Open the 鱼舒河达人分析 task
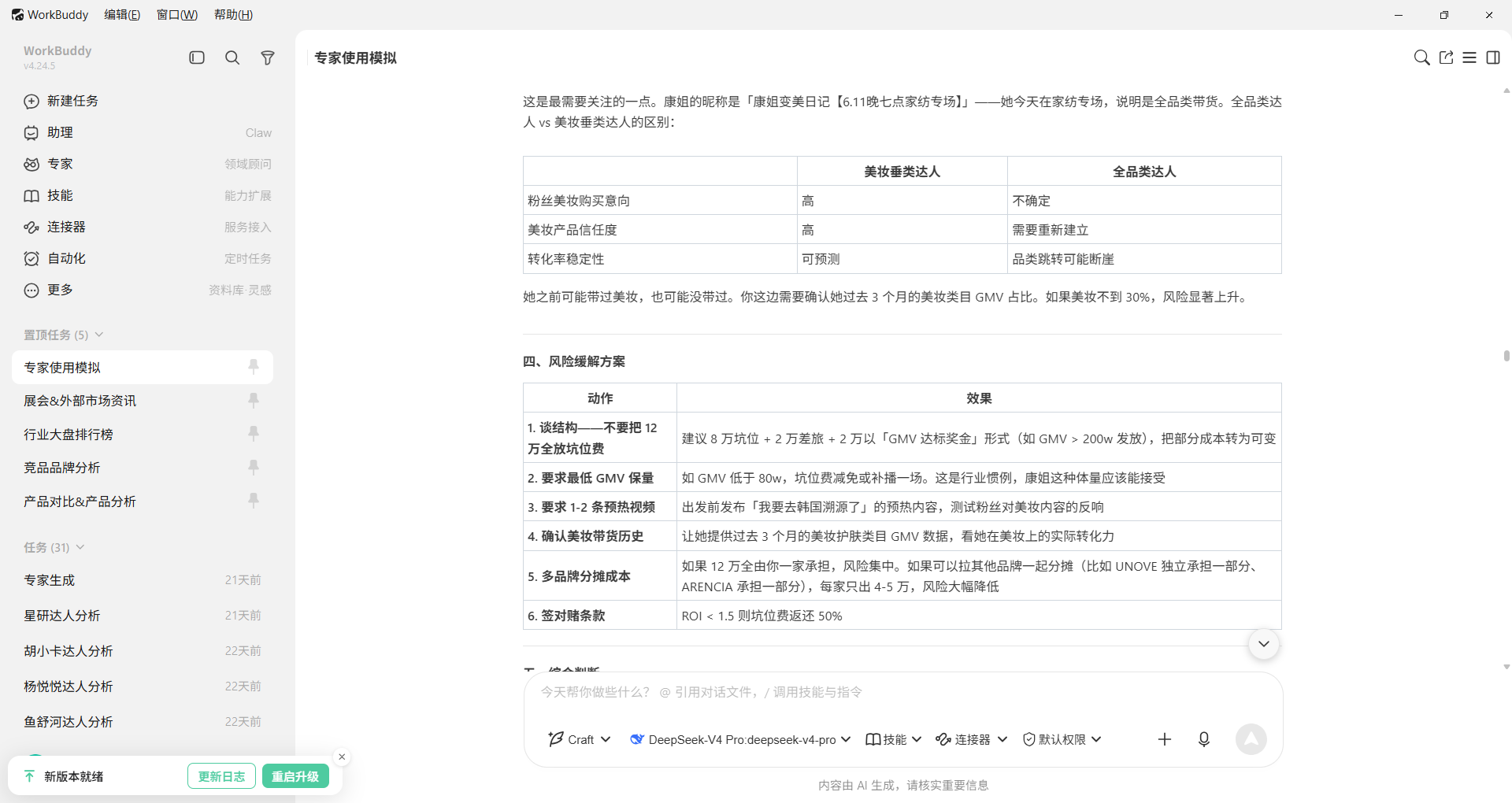Screen dimensions: 1512x803 click(143, 722)
